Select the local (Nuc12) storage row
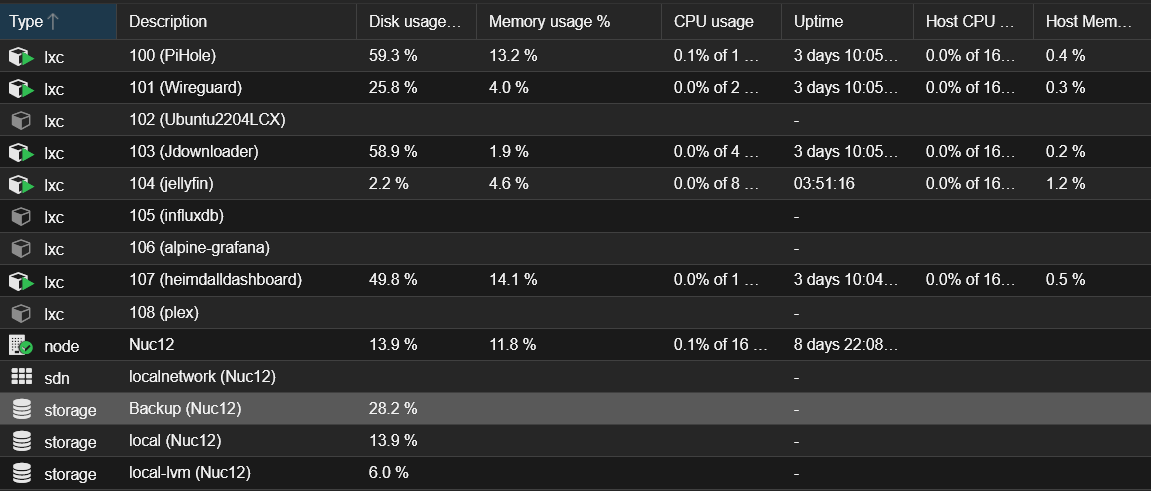 576,441
